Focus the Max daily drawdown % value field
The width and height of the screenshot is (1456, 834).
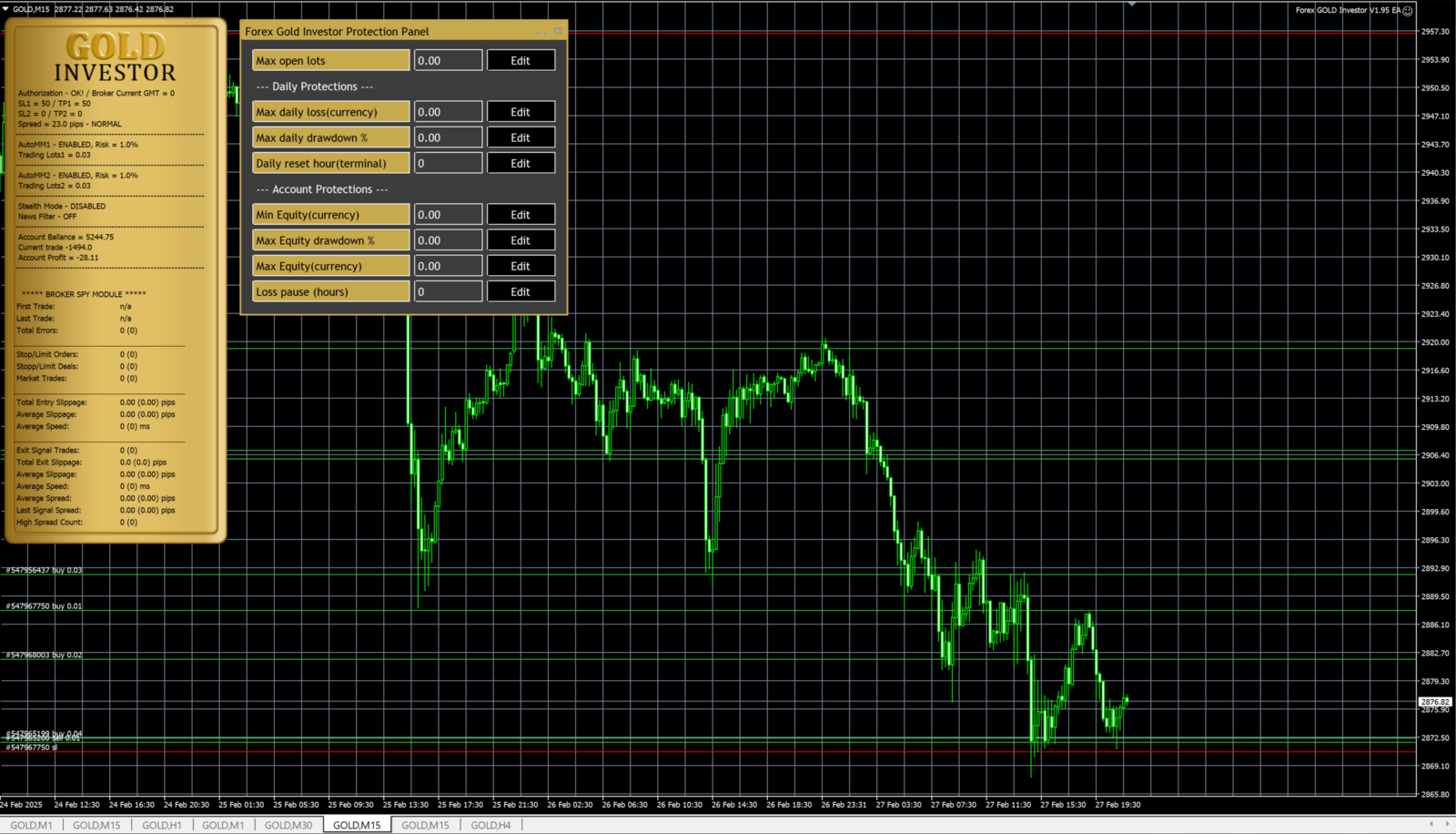pos(449,137)
